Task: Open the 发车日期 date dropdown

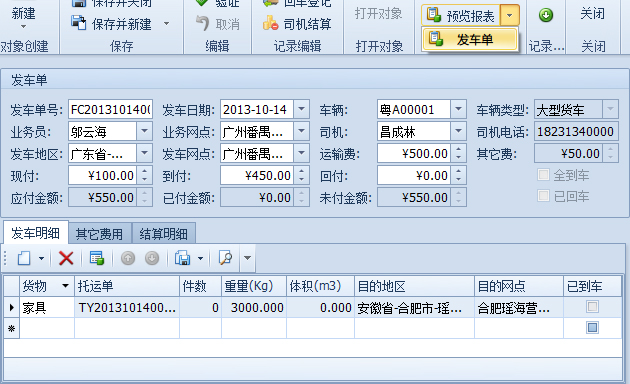Action: coord(301,109)
